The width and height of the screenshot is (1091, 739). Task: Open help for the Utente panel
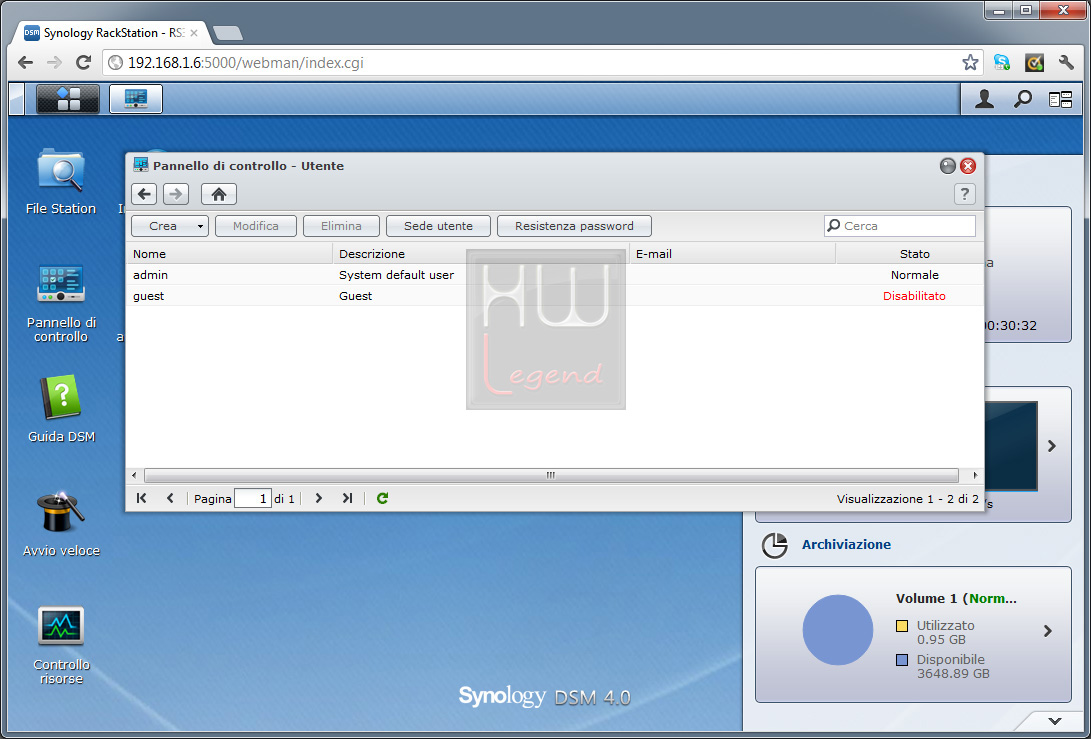point(964,194)
